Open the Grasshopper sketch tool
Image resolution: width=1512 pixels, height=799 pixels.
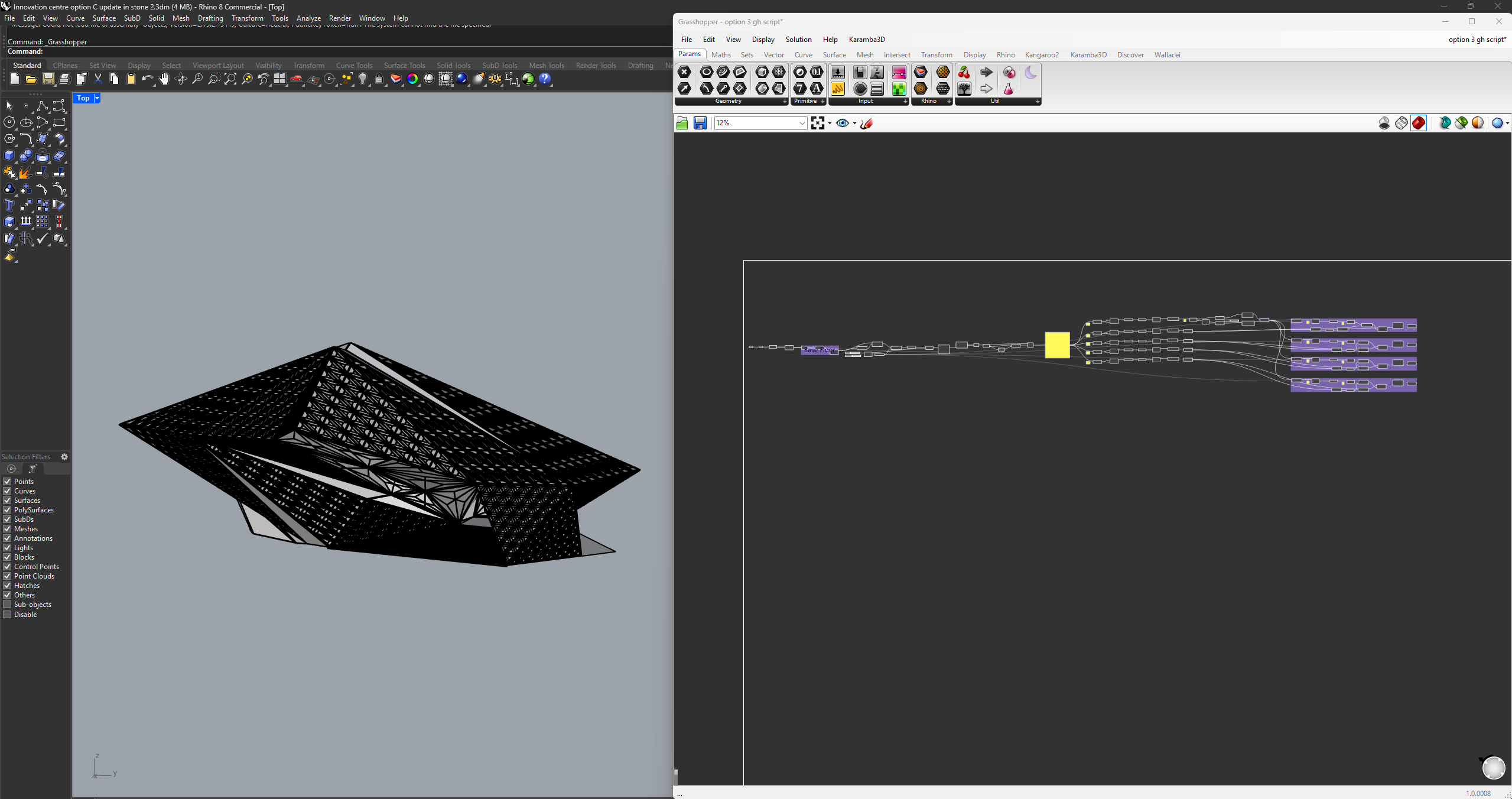[867, 123]
